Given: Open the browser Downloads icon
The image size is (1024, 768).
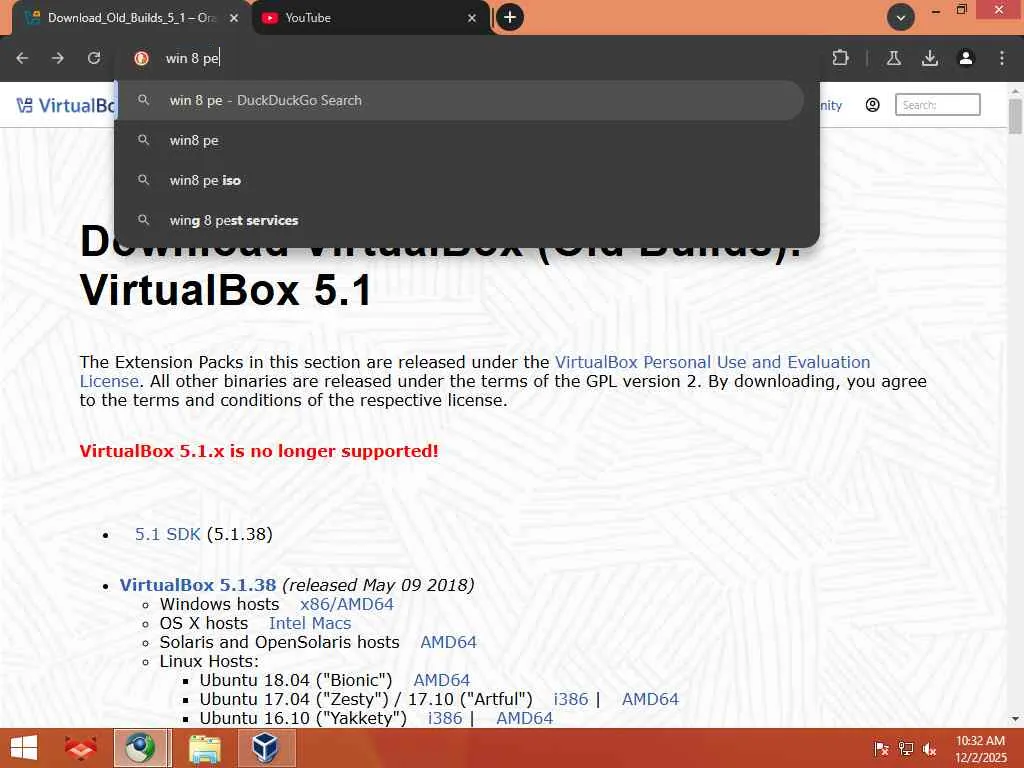Looking at the screenshot, I should tap(929, 58).
